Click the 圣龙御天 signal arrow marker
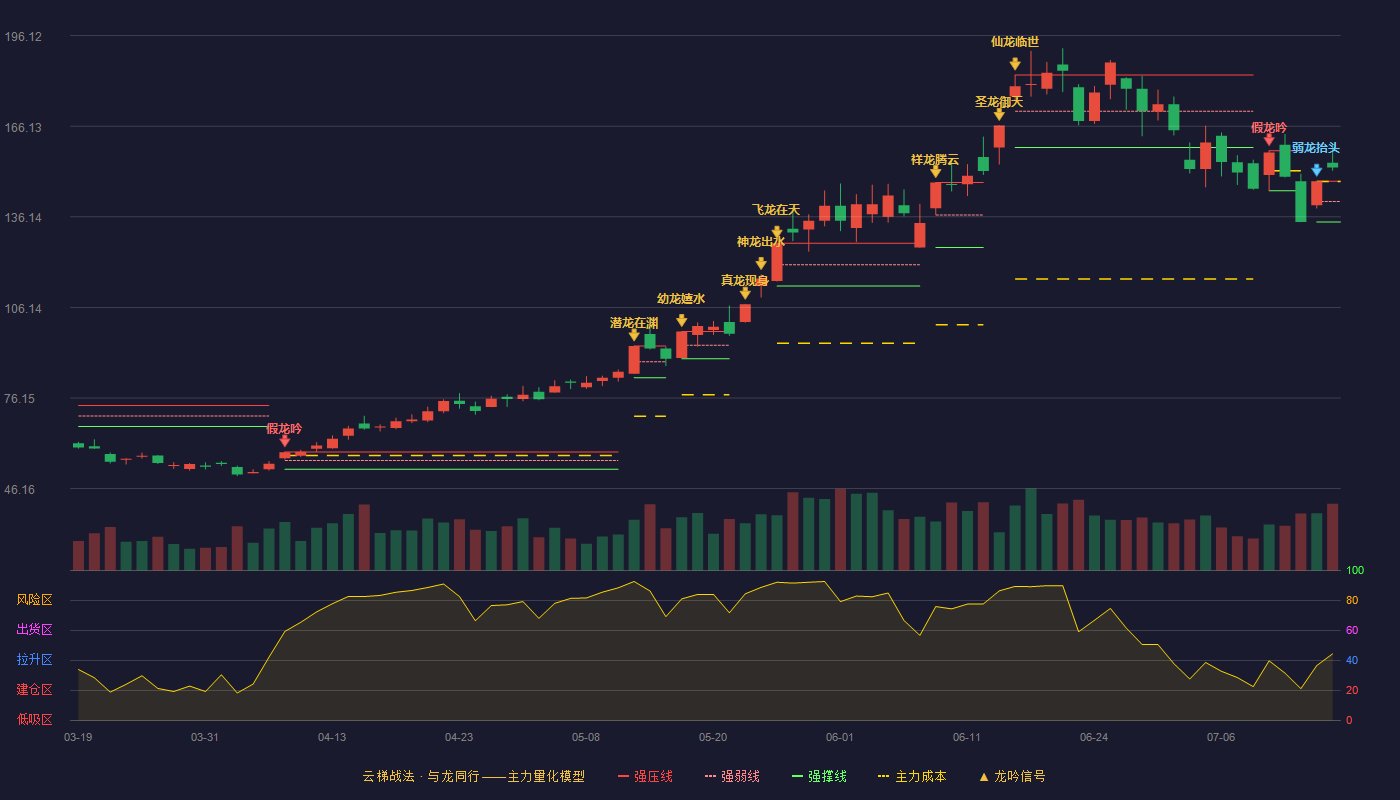 999,115
